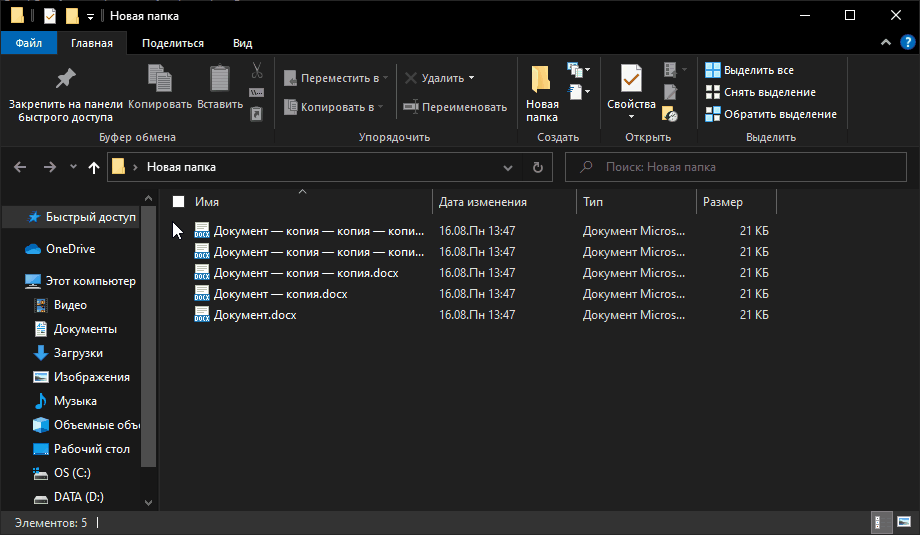
Task: Go up one folder level
Action: (94, 167)
